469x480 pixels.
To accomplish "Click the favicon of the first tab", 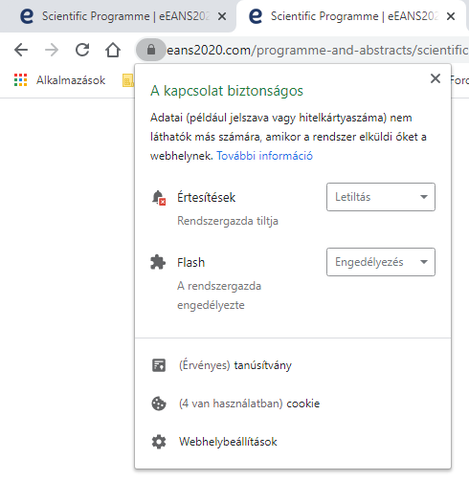I will [27, 16].
